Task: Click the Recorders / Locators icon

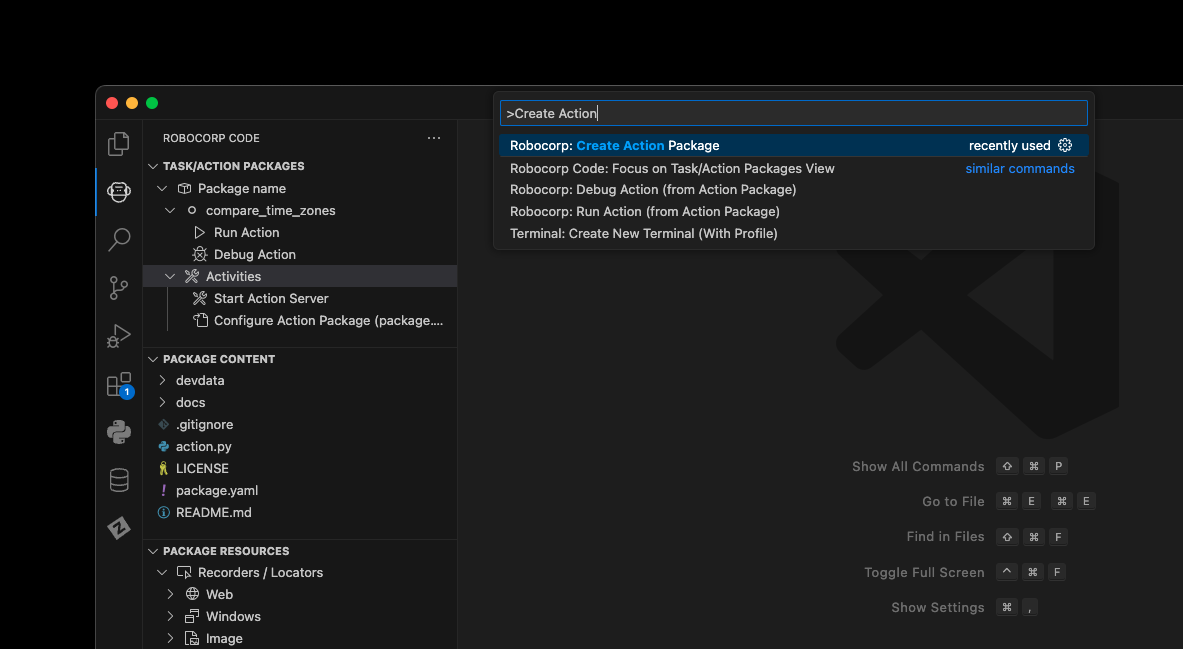Action: click(x=184, y=572)
